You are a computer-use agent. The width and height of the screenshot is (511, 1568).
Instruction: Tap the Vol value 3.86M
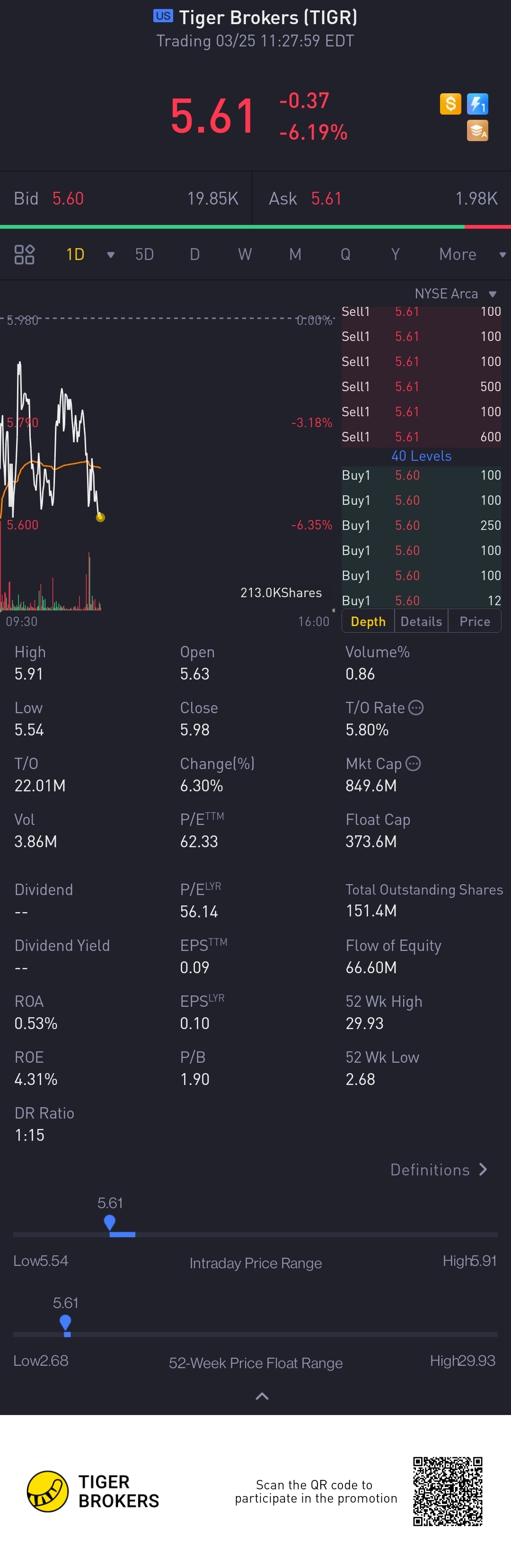35,842
